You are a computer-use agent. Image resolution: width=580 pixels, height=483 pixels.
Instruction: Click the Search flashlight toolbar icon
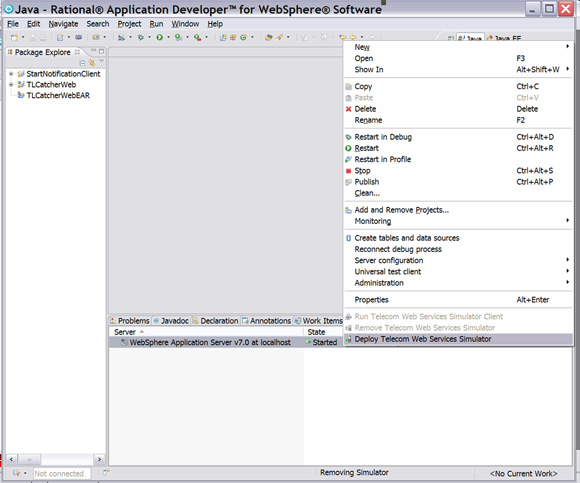point(279,37)
